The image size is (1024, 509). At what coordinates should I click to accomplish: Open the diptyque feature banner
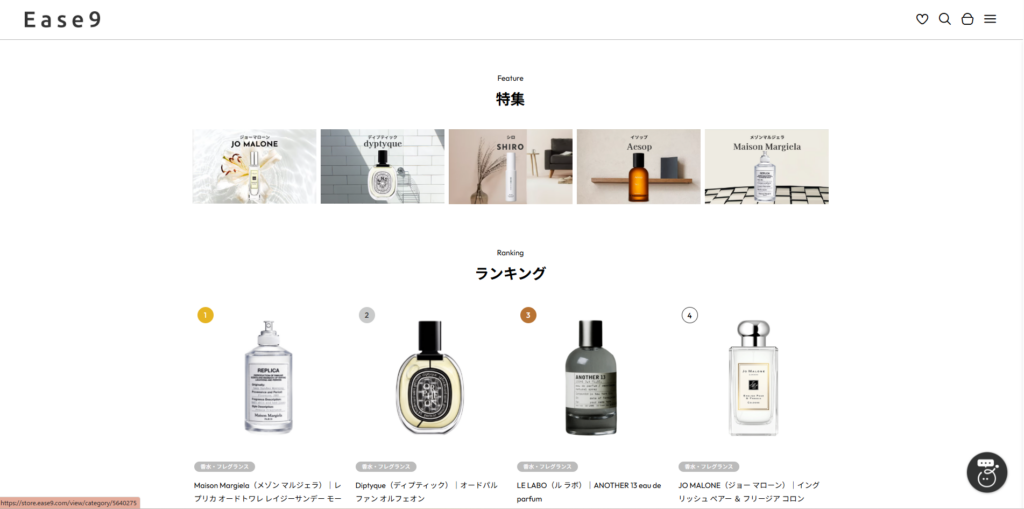pyautogui.click(x=382, y=167)
